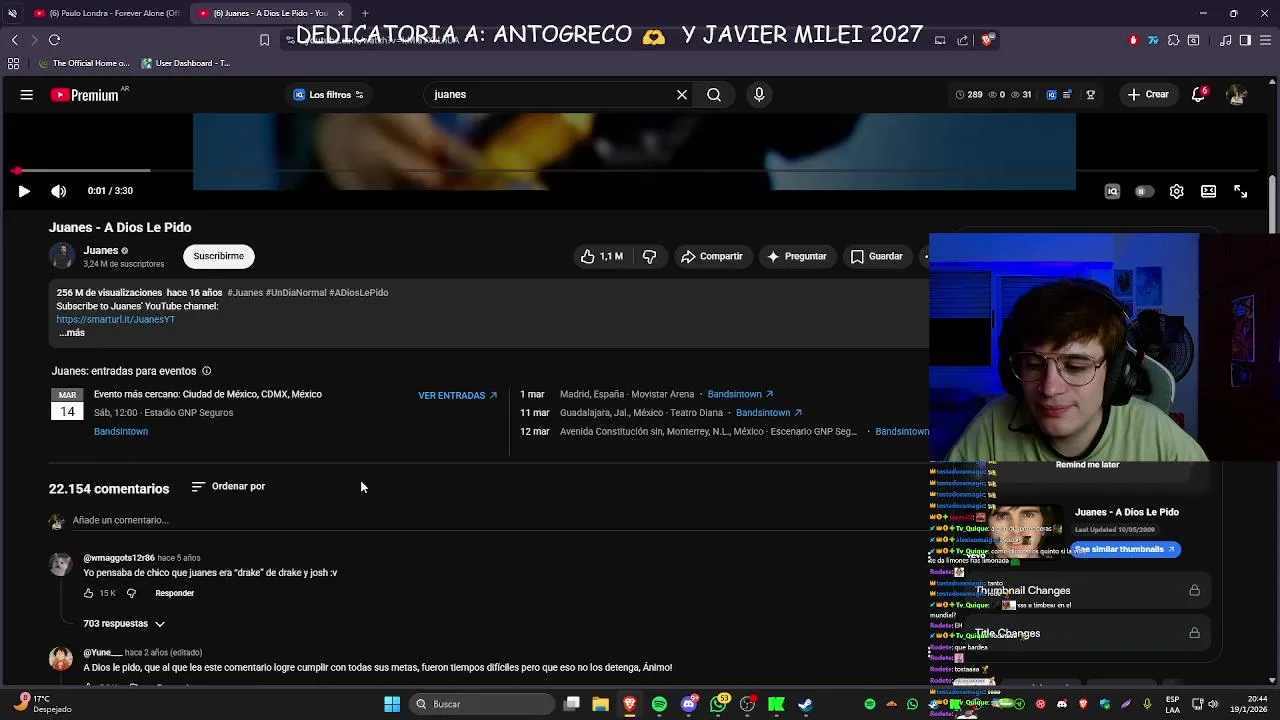The width and height of the screenshot is (1280, 720).
Task: Save video using Guardar button
Action: pos(877,256)
